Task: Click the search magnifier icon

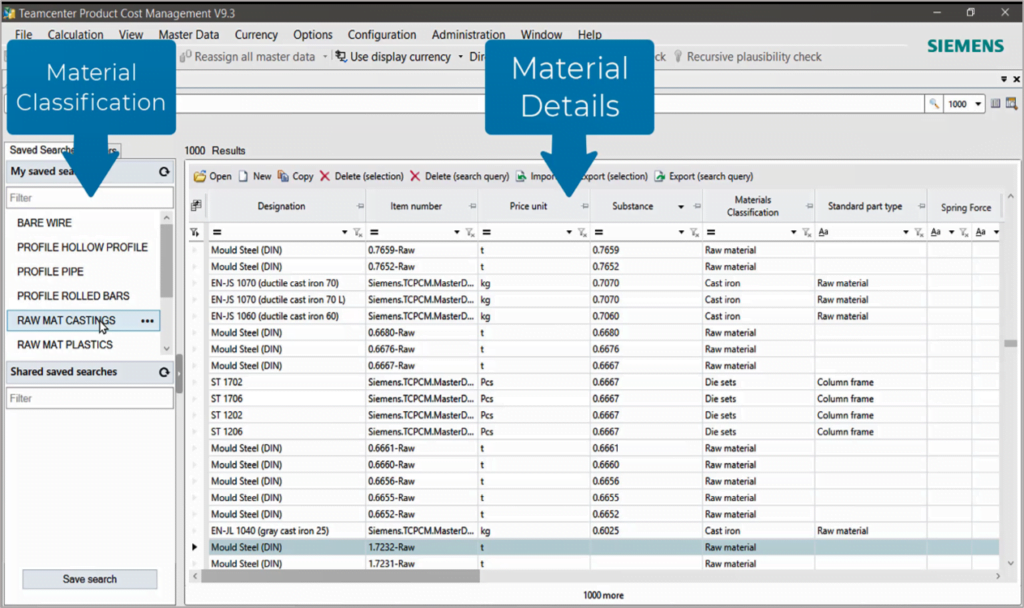Action: (x=933, y=104)
